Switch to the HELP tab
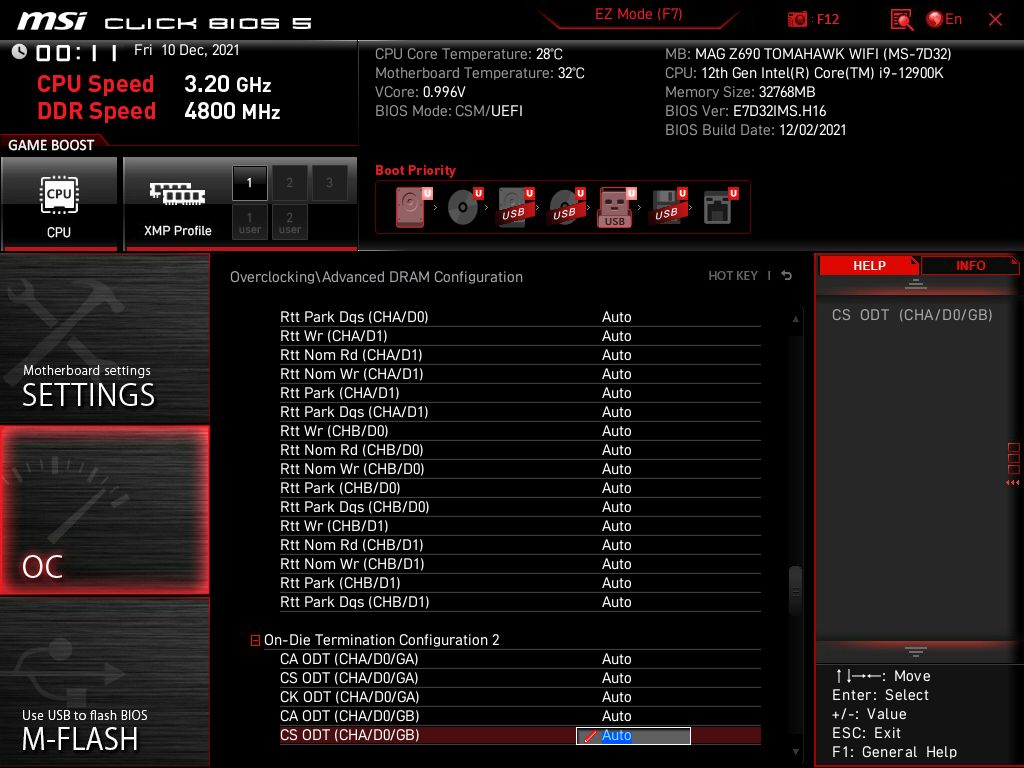 point(869,265)
